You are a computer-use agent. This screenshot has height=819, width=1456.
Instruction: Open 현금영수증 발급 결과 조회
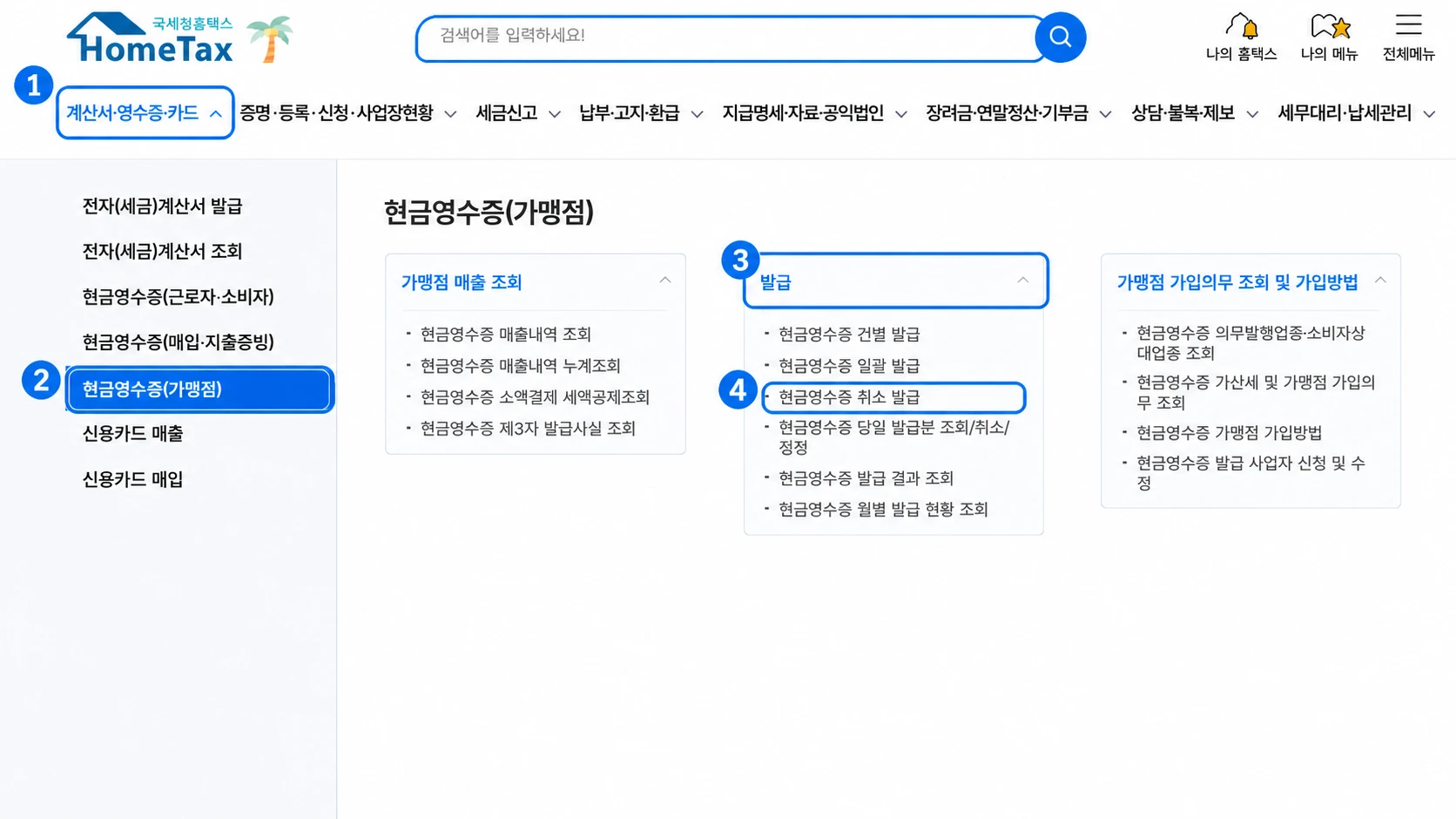click(866, 478)
